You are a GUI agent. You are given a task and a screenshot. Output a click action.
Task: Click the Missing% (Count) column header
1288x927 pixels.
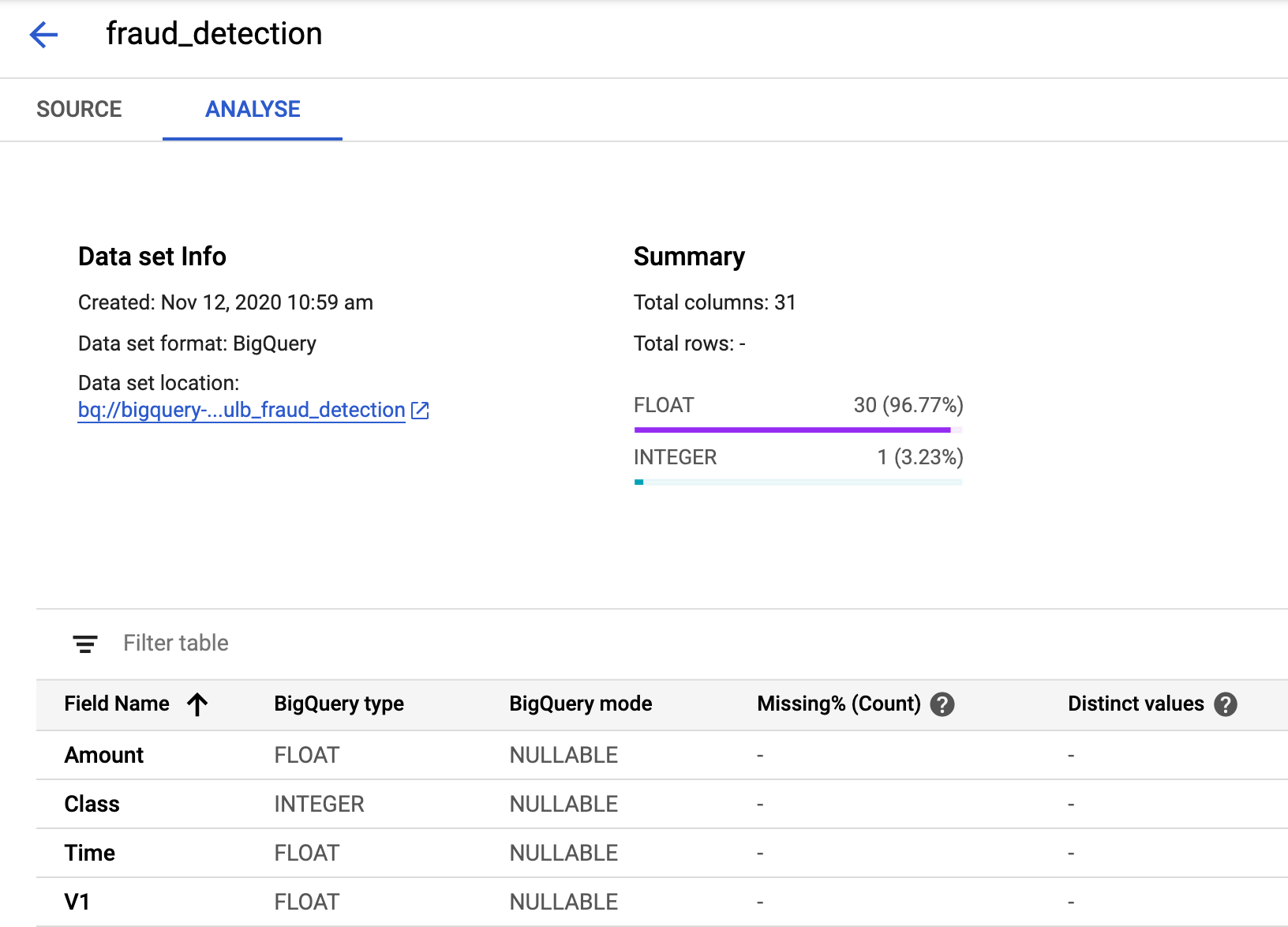coord(838,704)
